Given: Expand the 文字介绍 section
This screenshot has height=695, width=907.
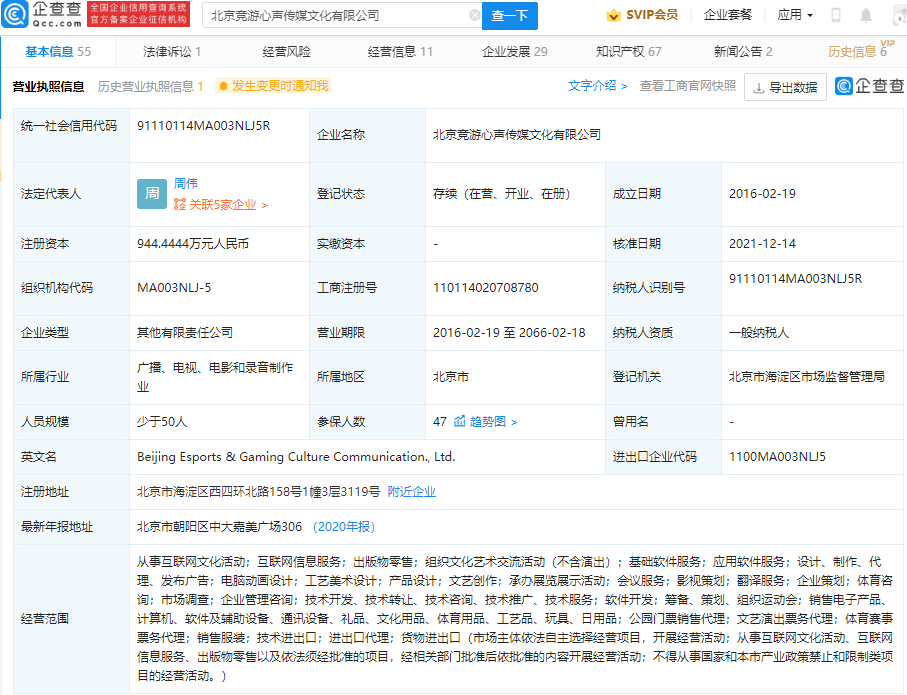Looking at the screenshot, I should tap(598, 86).
